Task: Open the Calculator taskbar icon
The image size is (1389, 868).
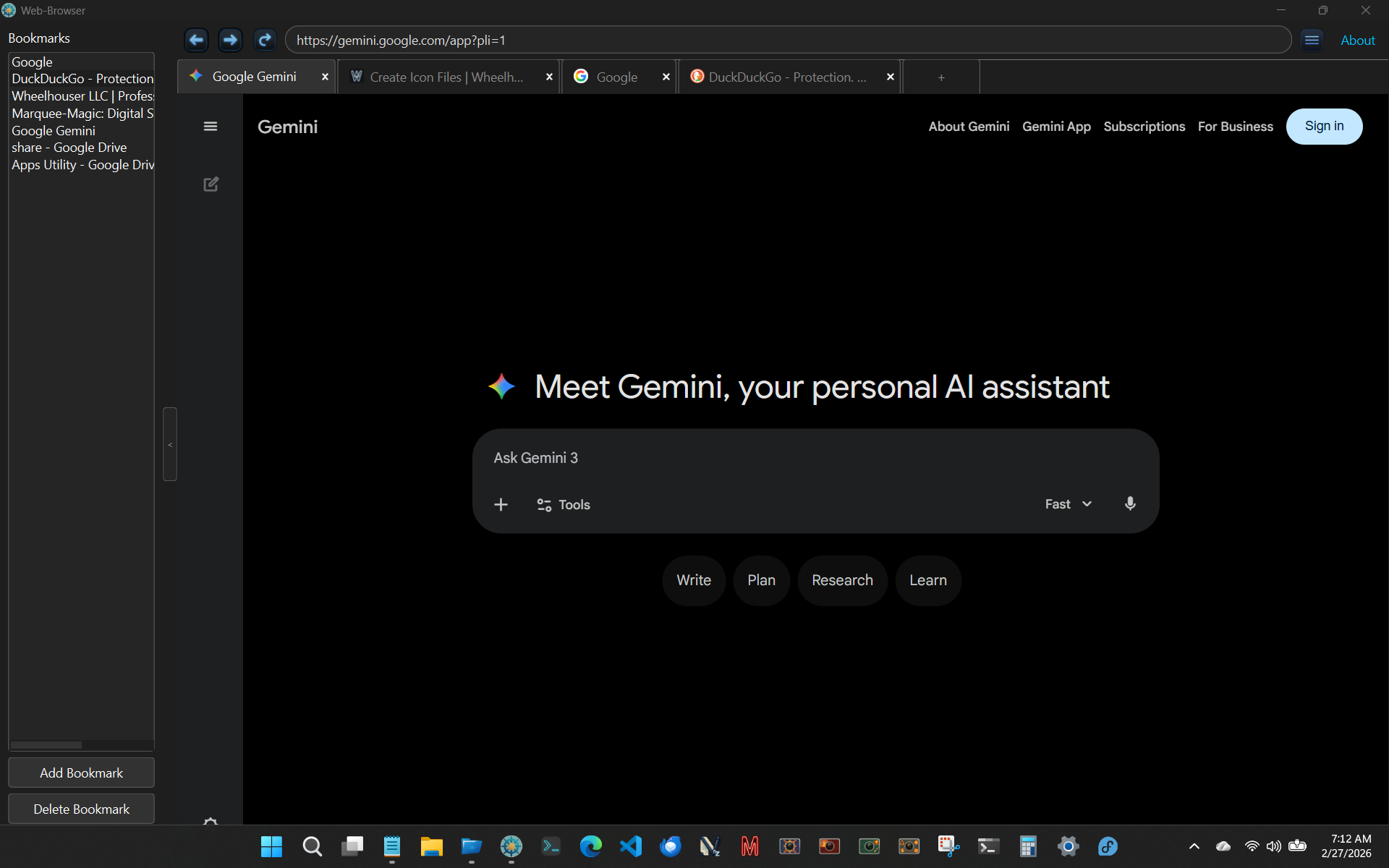Action: pos(1028,846)
